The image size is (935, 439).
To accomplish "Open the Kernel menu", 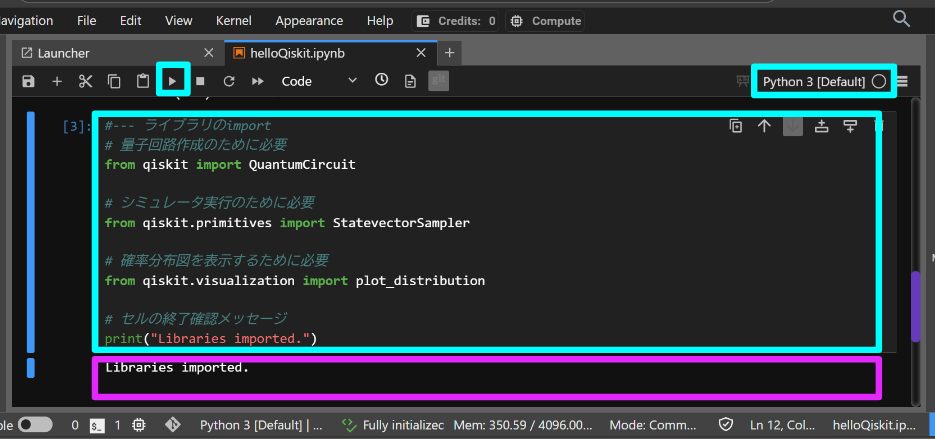I will click(234, 21).
